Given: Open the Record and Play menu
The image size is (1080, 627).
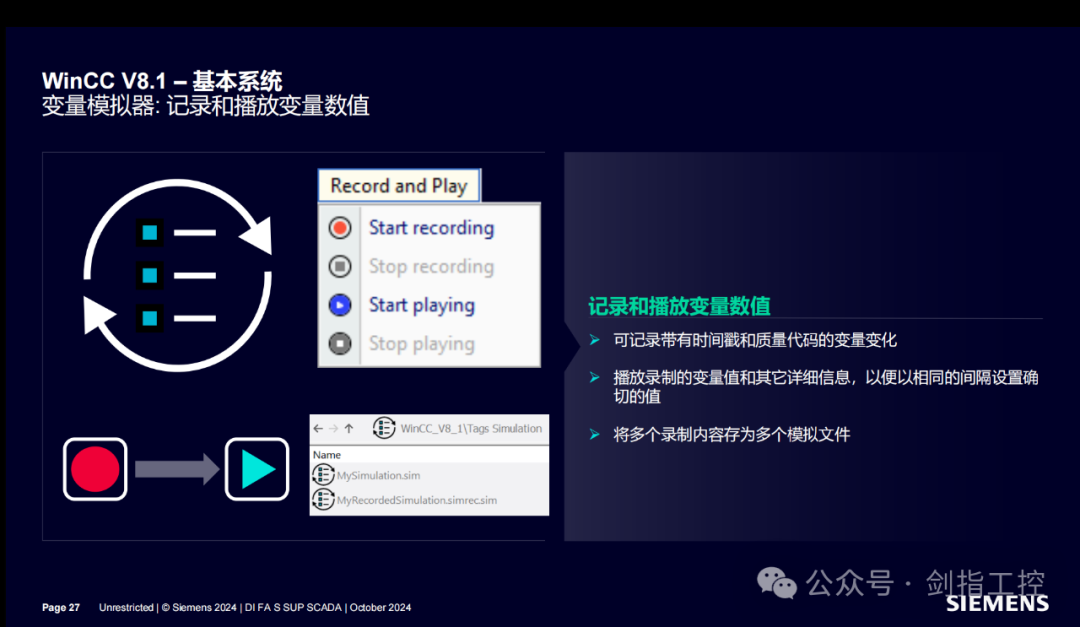Looking at the screenshot, I should [398, 185].
